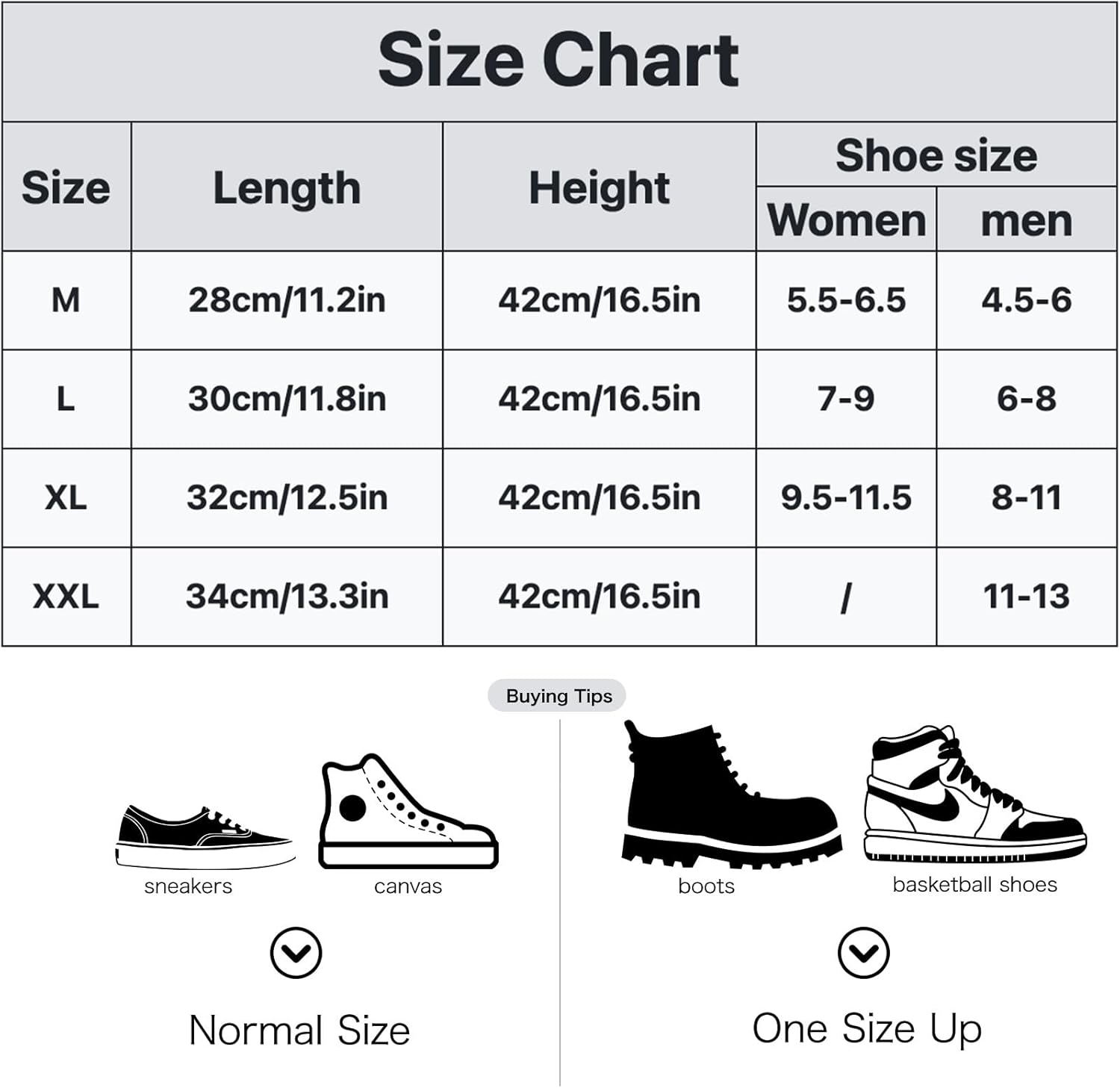Click the Length column header

pyautogui.click(x=287, y=187)
